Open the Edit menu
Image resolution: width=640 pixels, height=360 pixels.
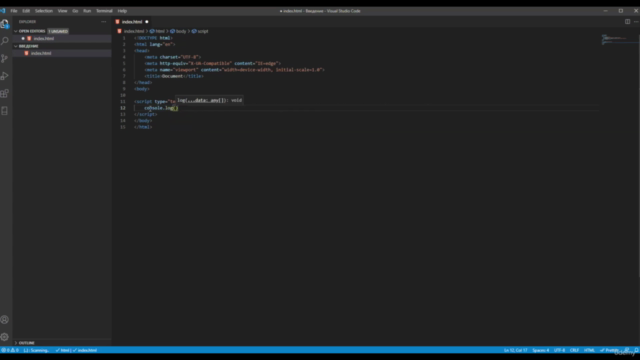tap(26, 11)
